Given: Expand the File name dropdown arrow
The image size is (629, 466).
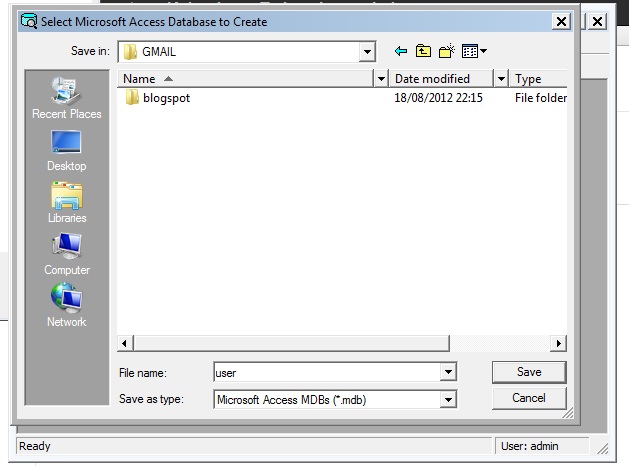Looking at the screenshot, I should coord(448,372).
